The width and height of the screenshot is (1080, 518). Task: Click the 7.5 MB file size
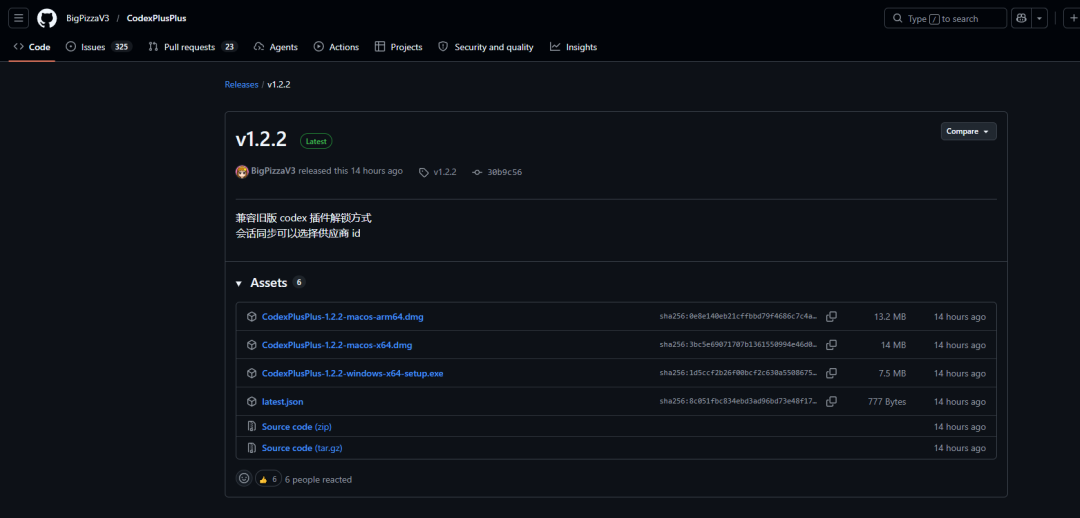coord(893,373)
